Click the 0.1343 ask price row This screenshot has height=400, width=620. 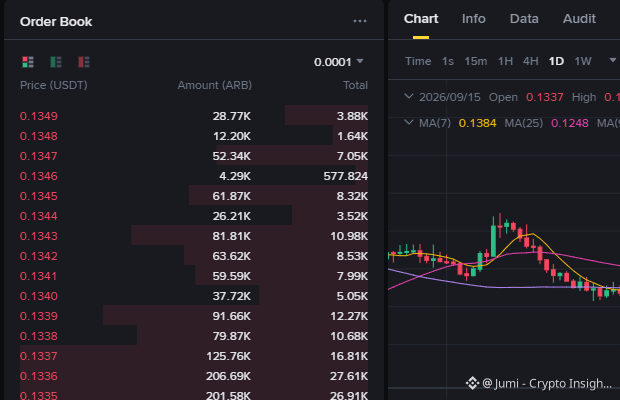(194, 236)
